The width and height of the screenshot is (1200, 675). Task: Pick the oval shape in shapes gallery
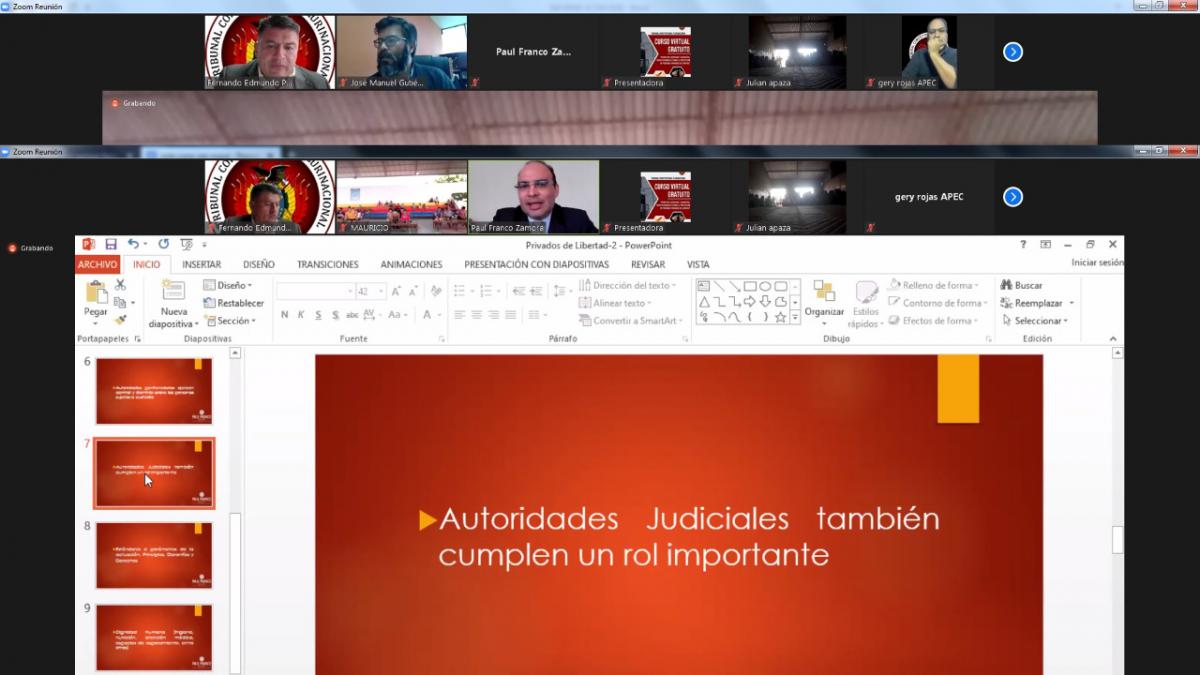coord(765,286)
